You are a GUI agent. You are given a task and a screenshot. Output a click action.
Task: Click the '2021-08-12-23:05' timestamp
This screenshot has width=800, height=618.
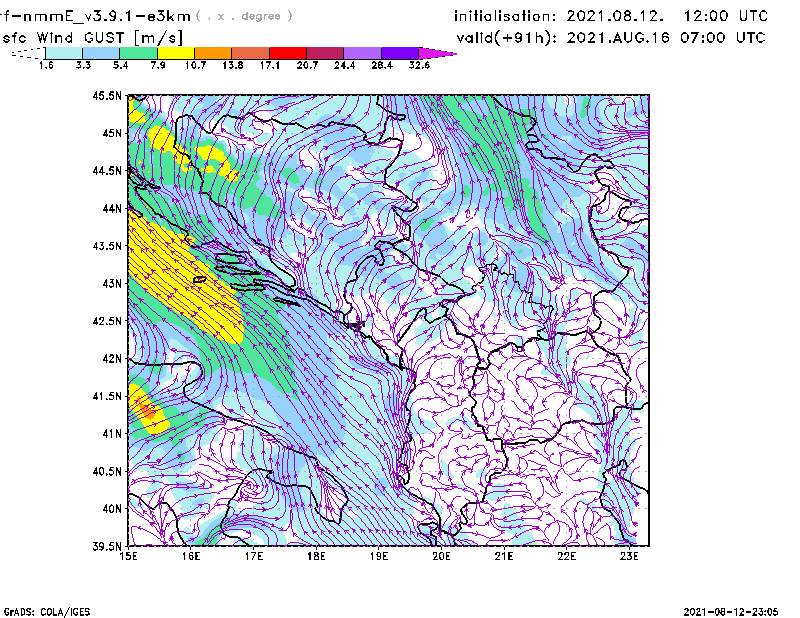tap(731, 612)
